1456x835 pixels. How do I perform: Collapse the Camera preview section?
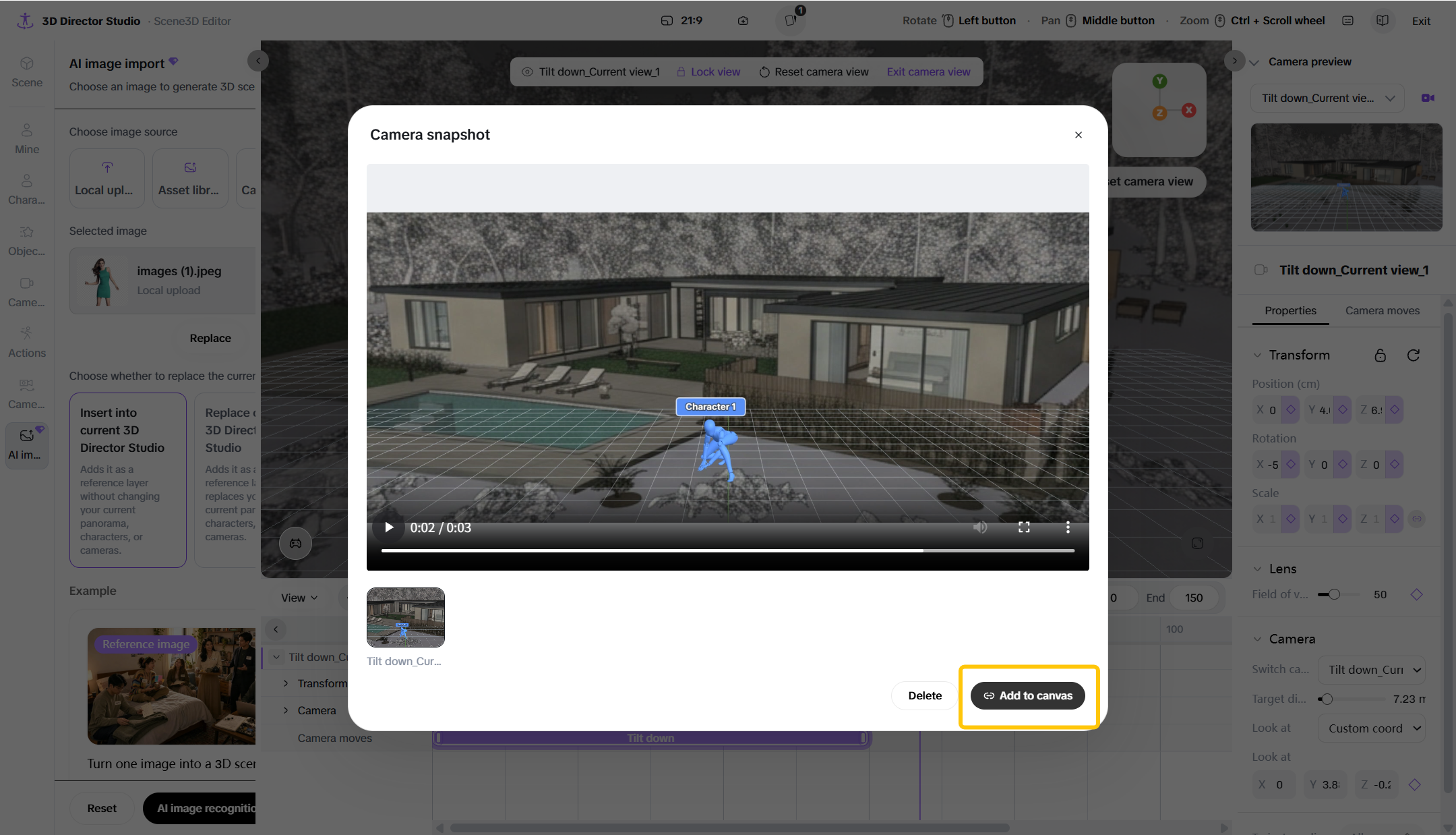click(x=1254, y=62)
